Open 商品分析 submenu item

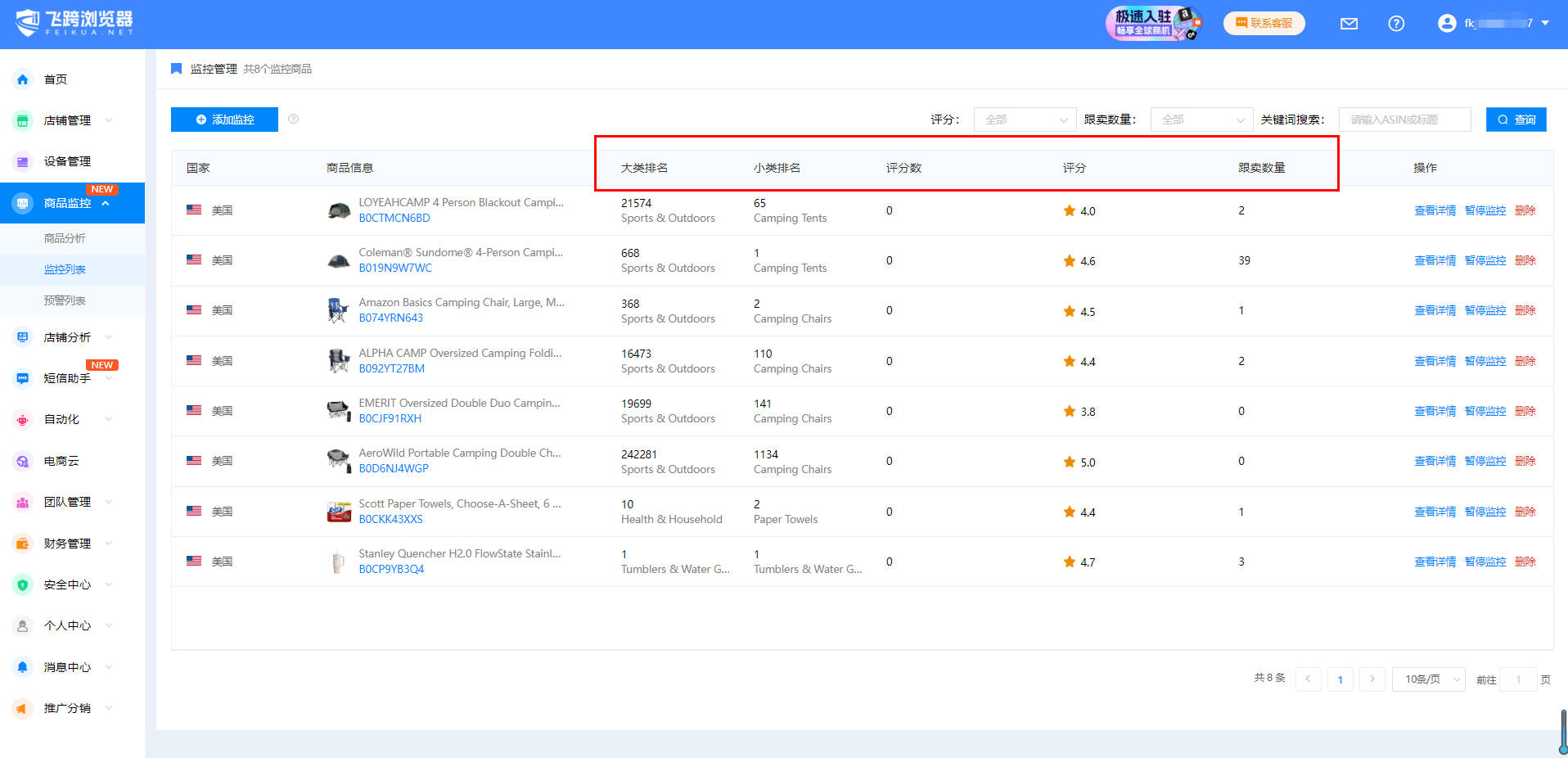pyautogui.click(x=65, y=238)
